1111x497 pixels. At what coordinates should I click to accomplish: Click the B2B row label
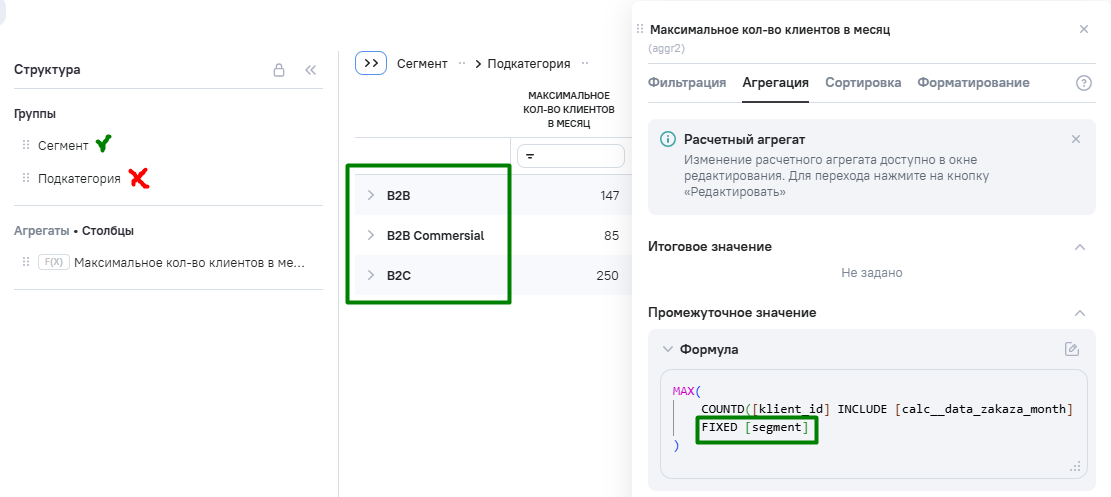[399, 196]
